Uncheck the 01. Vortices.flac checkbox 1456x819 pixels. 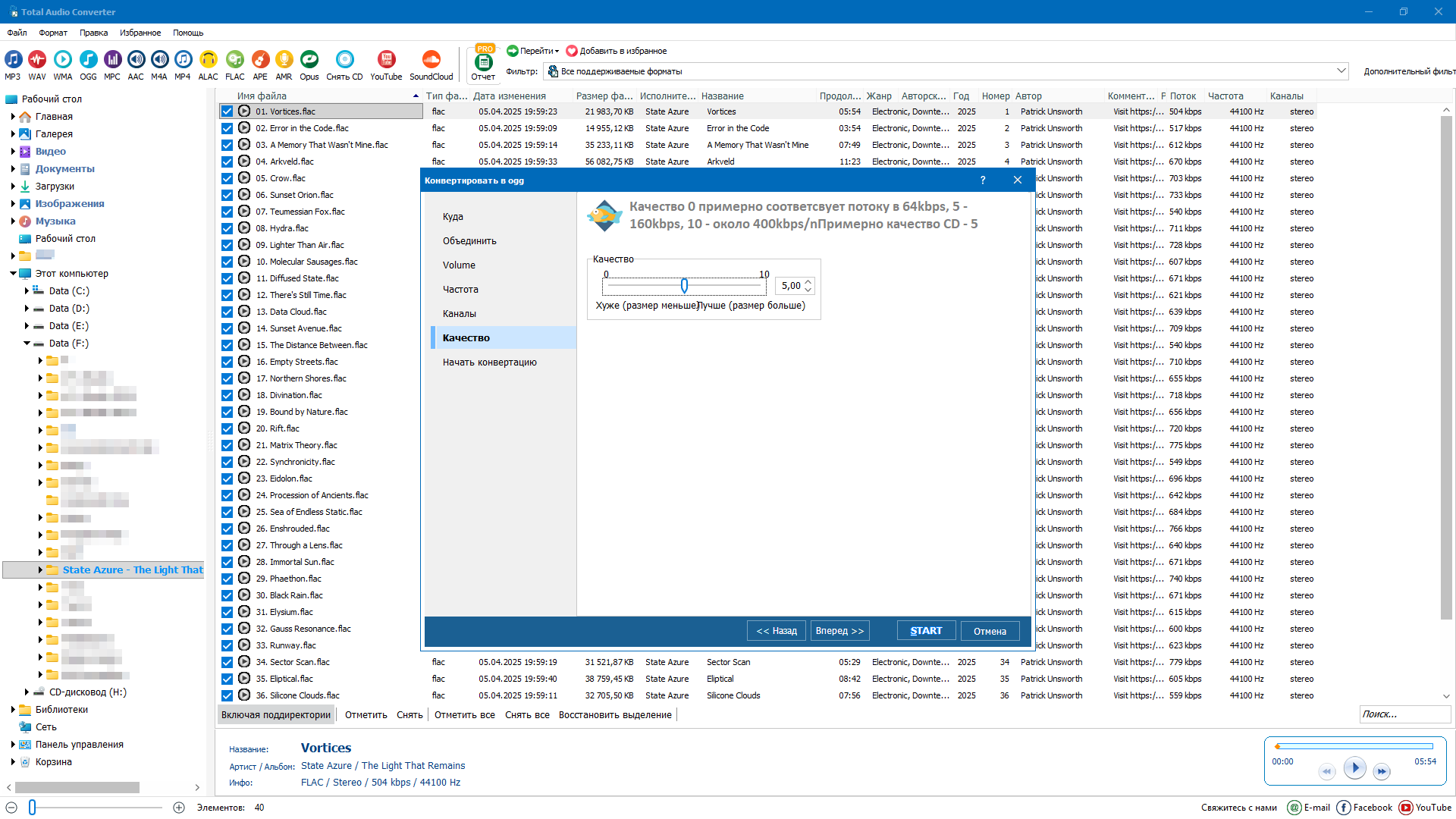click(x=227, y=111)
